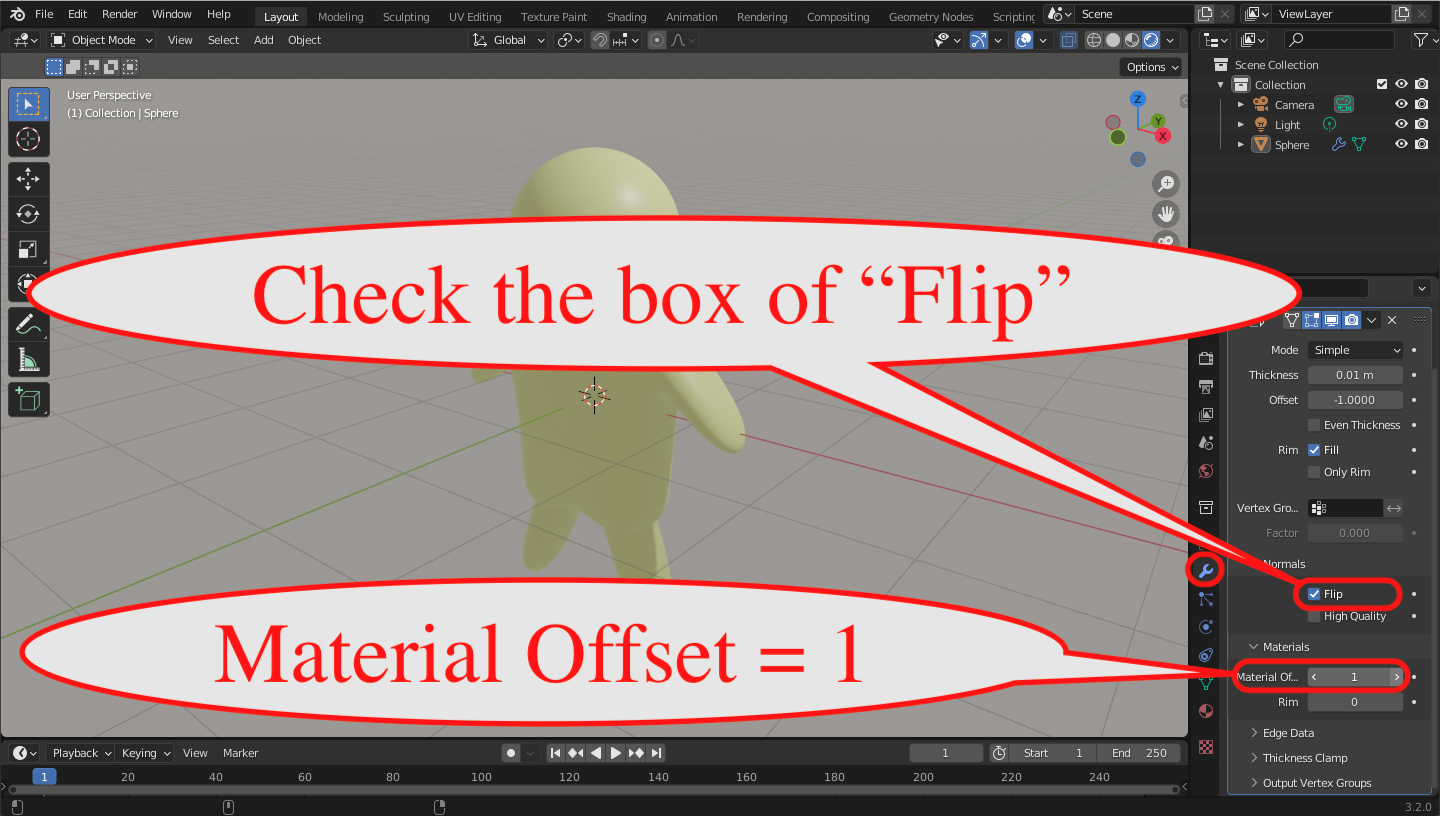Open the Material properties sphere icon

[x=1206, y=712]
